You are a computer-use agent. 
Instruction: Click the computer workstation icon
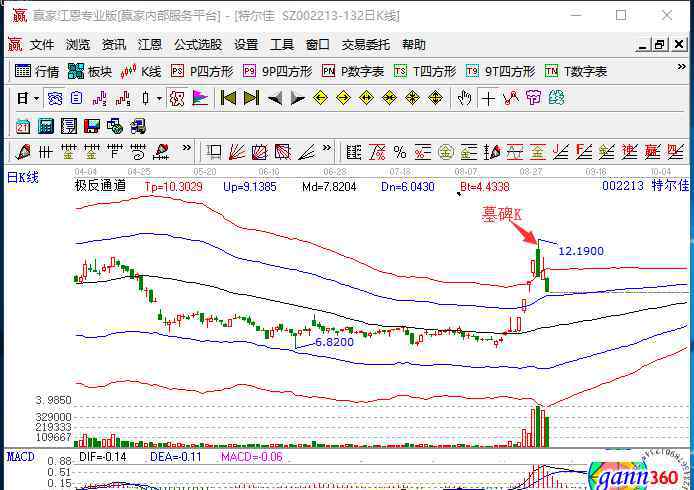[x=138, y=127]
